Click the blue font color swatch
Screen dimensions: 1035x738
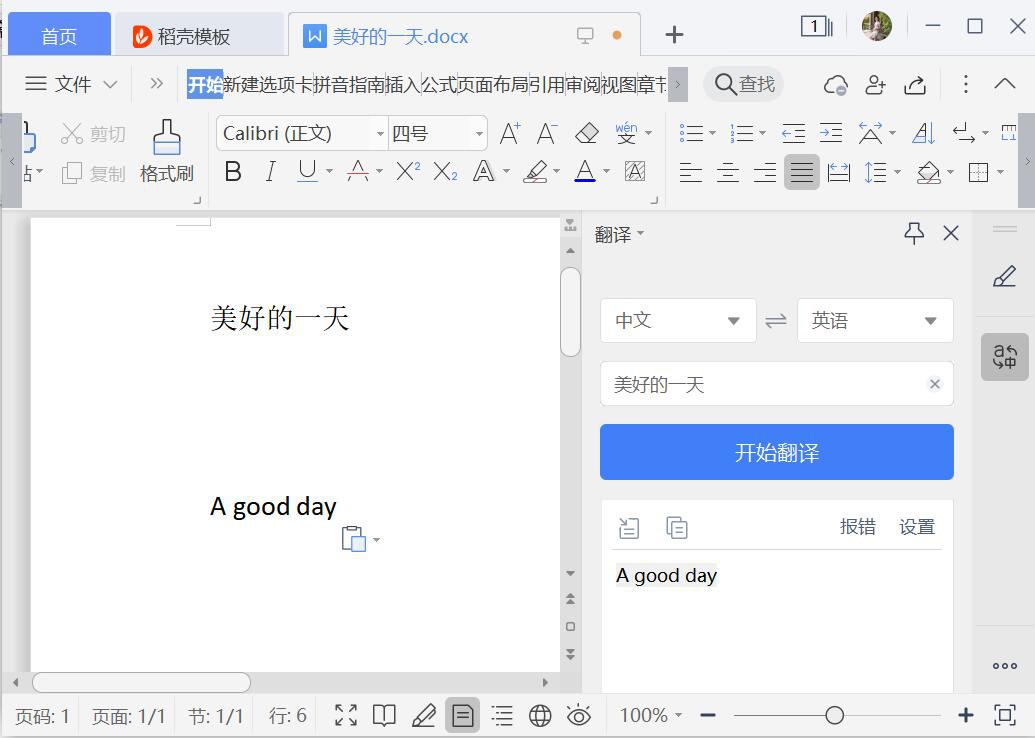(585, 172)
